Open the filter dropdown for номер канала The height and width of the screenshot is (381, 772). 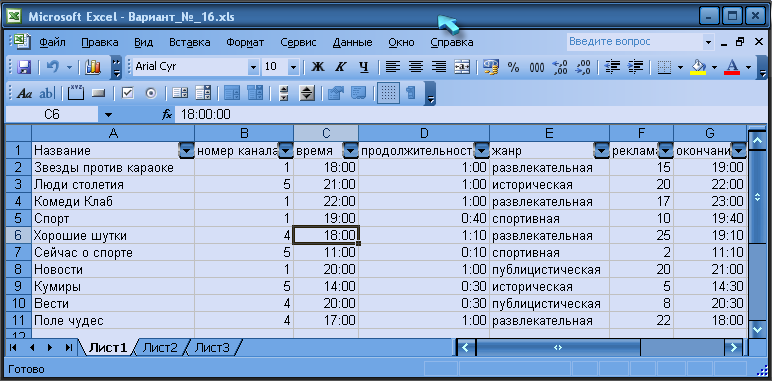(x=286, y=151)
